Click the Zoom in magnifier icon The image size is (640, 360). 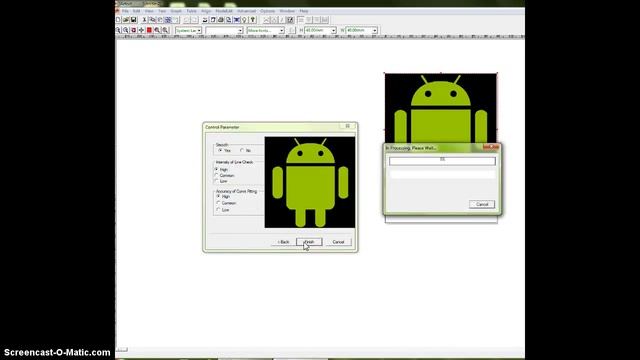(x=118, y=30)
